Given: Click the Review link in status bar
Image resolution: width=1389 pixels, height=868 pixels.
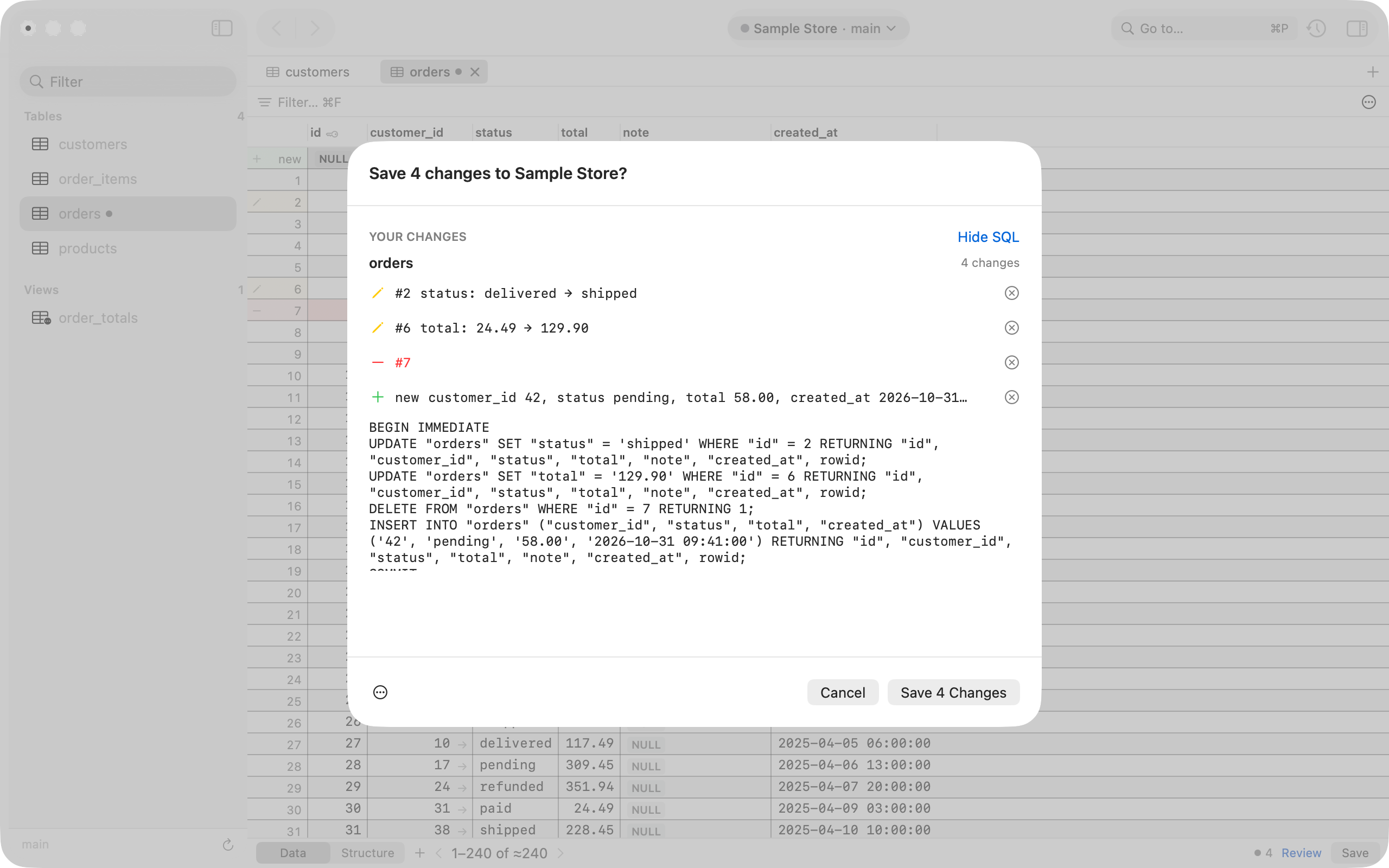Looking at the screenshot, I should coord(1301,853).
